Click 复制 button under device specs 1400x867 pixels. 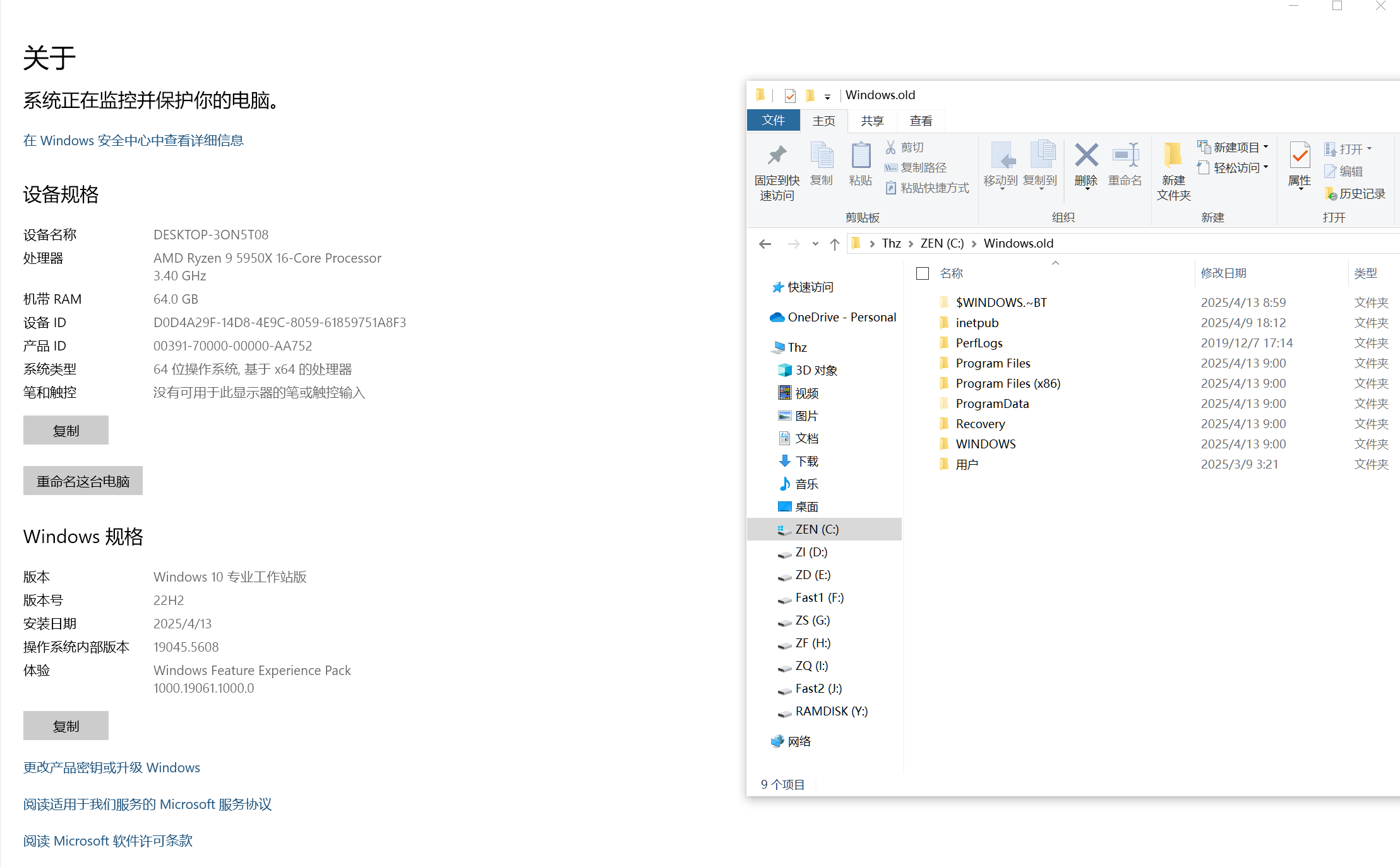pyautogui.click(x=66, y=430)
